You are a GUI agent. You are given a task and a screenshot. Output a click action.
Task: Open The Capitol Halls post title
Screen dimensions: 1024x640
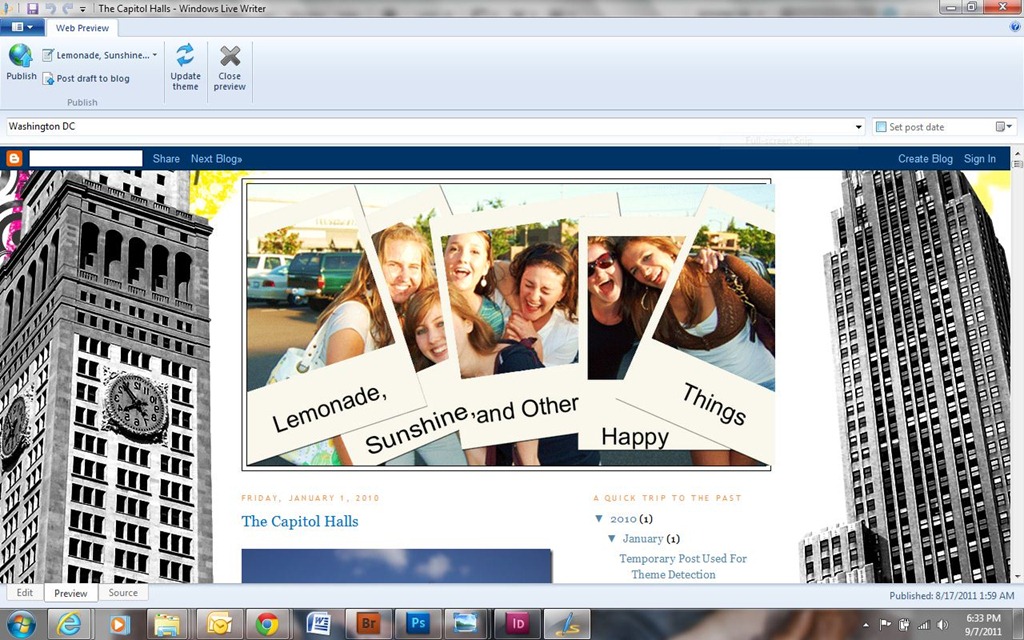pos(300,521)
